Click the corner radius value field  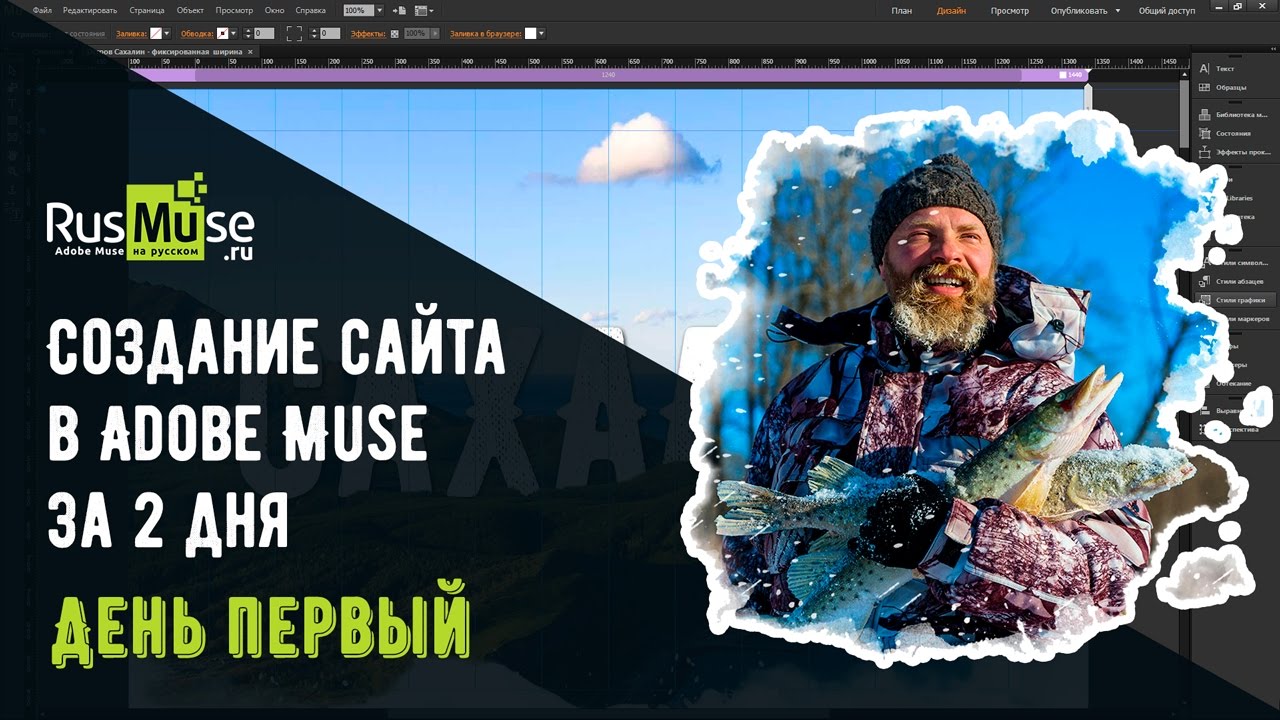(x=330, y=33)
